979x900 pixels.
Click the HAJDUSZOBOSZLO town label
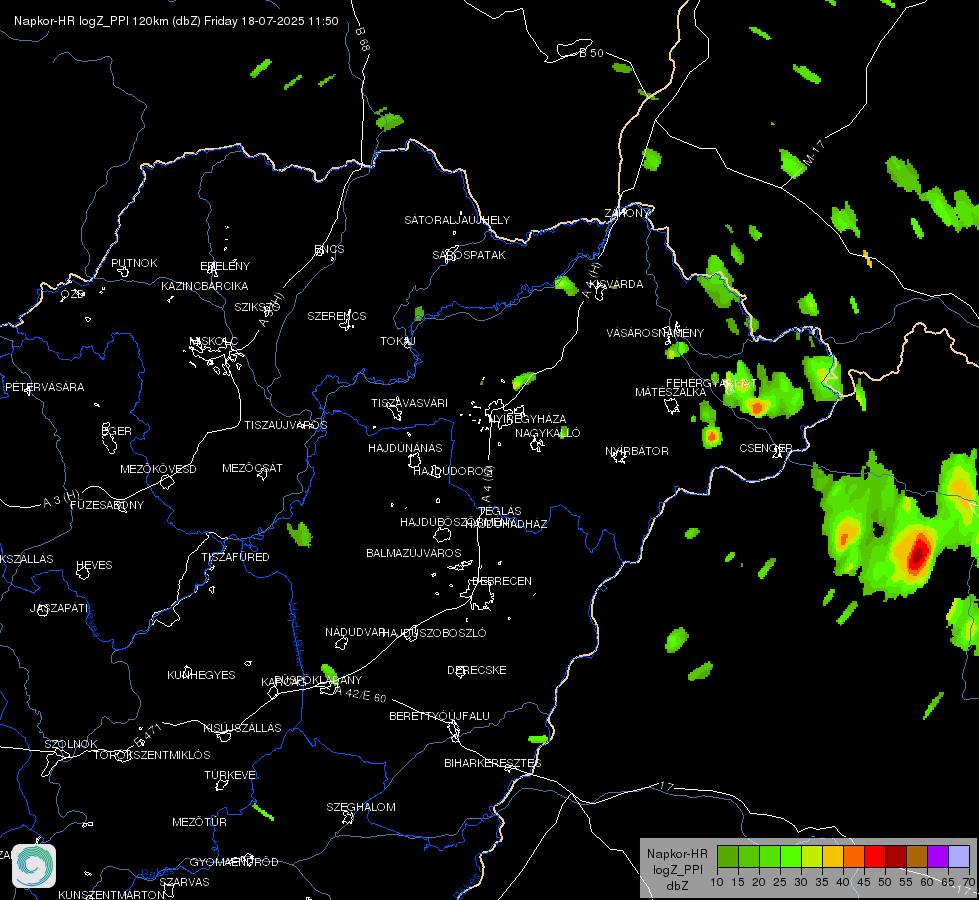434,633
